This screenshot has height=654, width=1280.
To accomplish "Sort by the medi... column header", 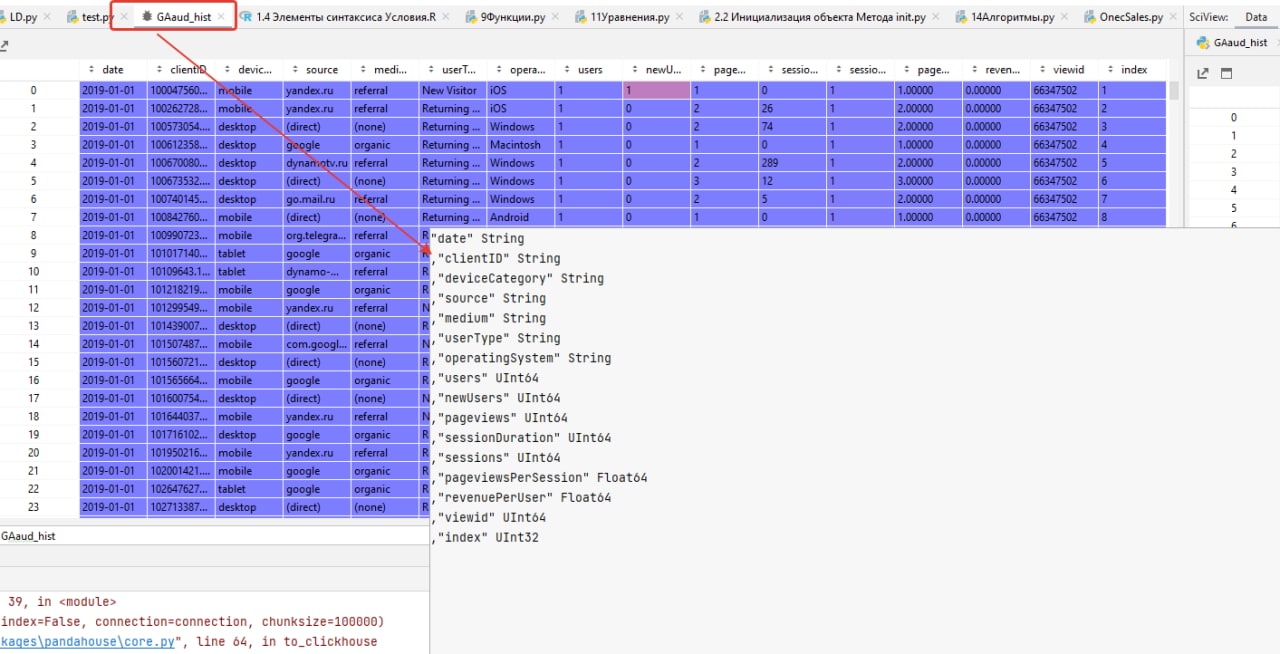I will click(x=385, y=70).
